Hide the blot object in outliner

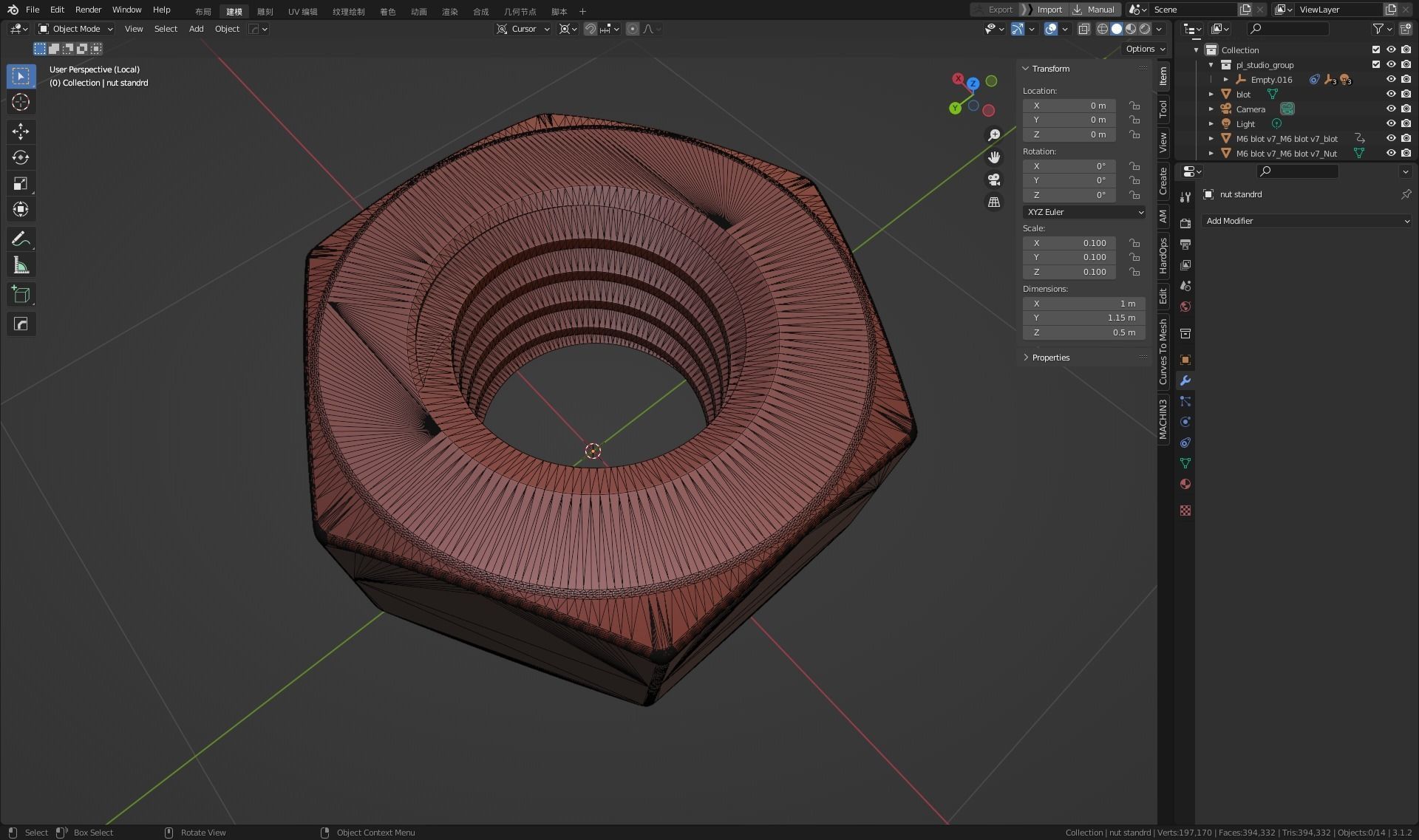[x=1390, y=94]
